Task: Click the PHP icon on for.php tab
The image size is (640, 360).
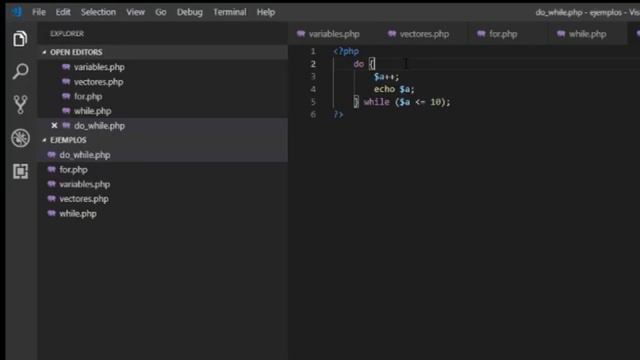Action: [481, 33]
